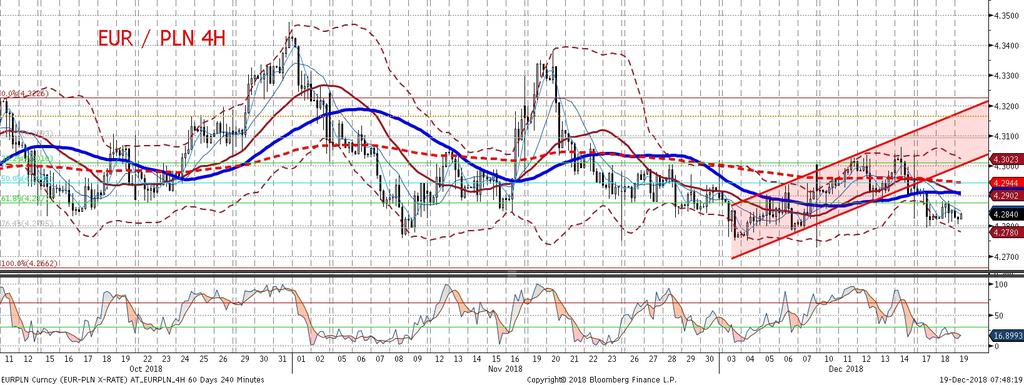The height and width of the screenshot is (385, 1024).
Task: Click the 'AT_EURPLN_4H 60 Days 240 Minutes' footer text
Action: [x=197, y=379]
